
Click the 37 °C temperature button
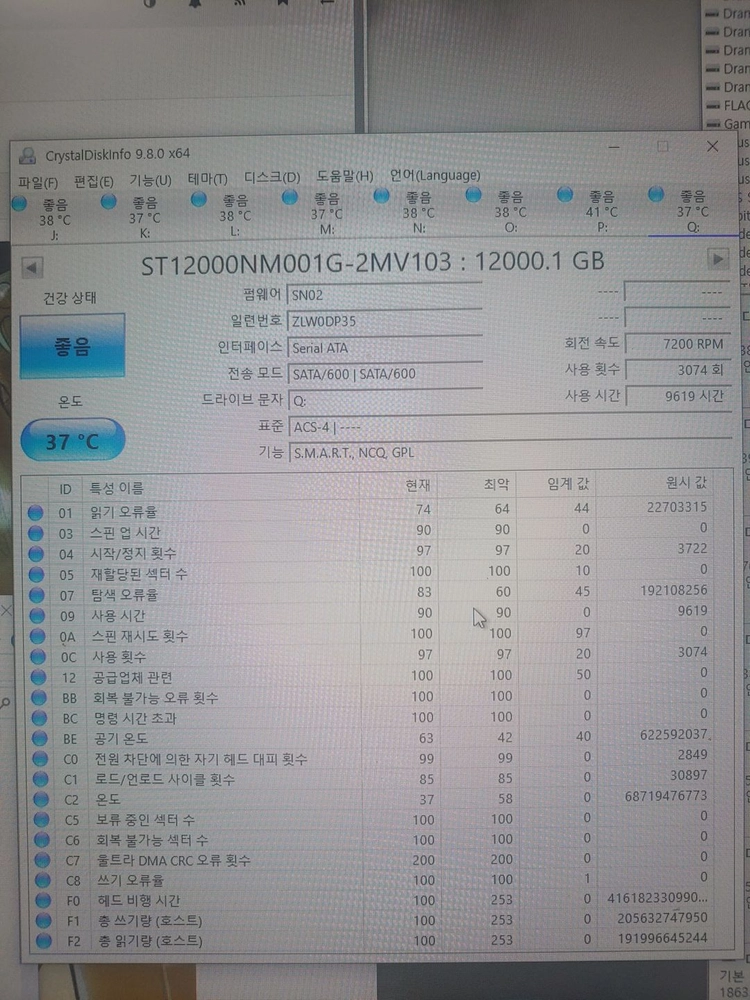point(72,440)
